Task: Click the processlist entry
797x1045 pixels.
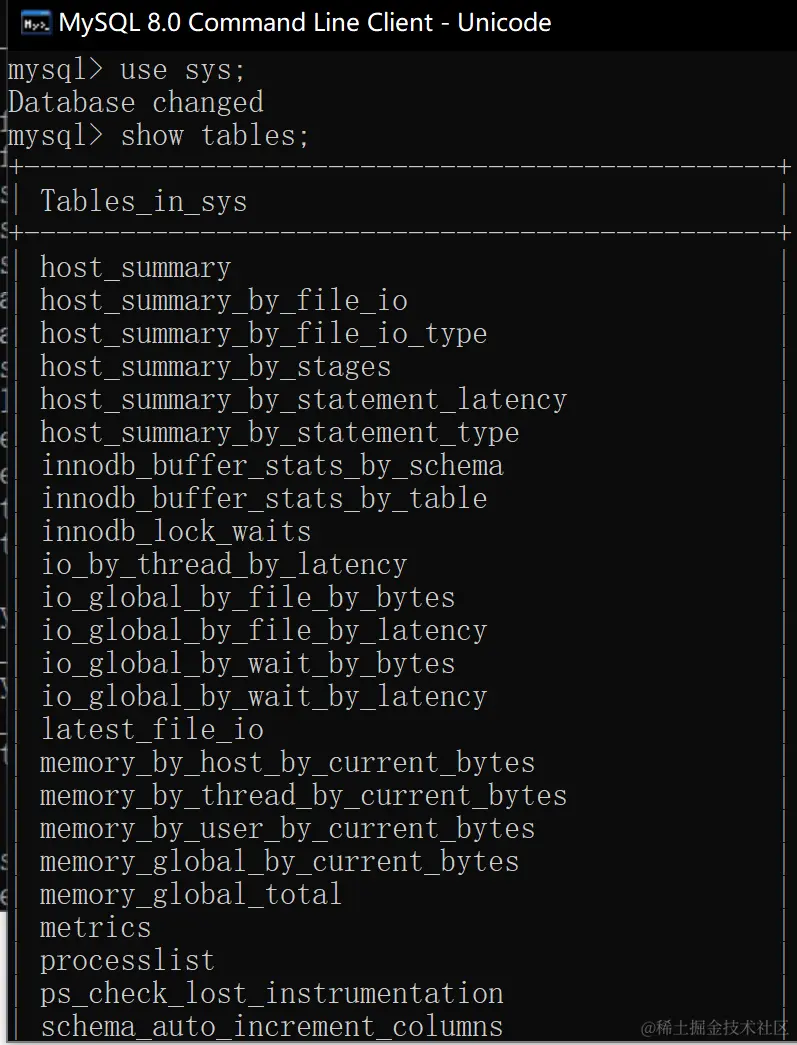Action: tap(128, 961)
